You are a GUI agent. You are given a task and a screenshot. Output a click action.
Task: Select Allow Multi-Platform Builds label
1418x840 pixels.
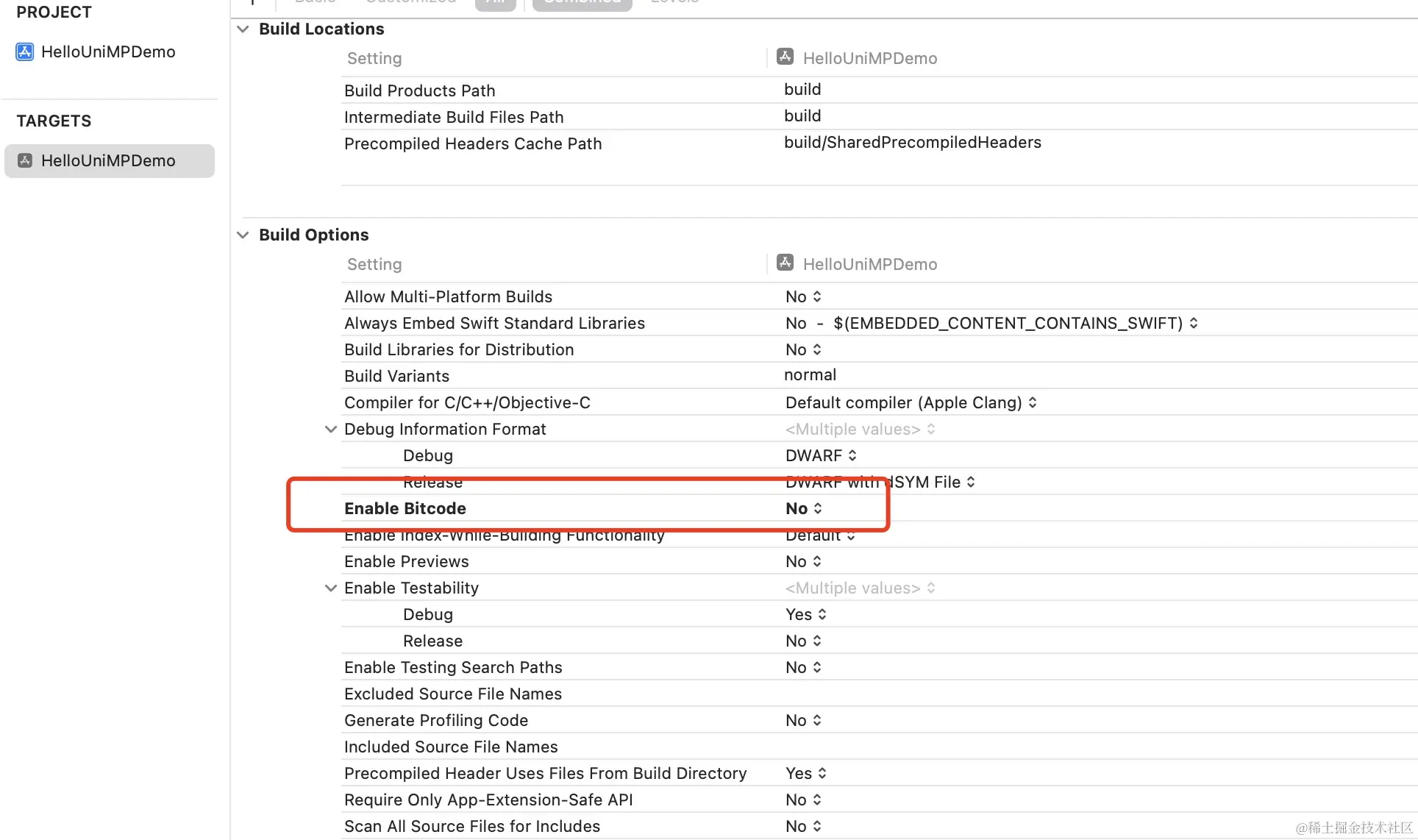pos(448,296)
